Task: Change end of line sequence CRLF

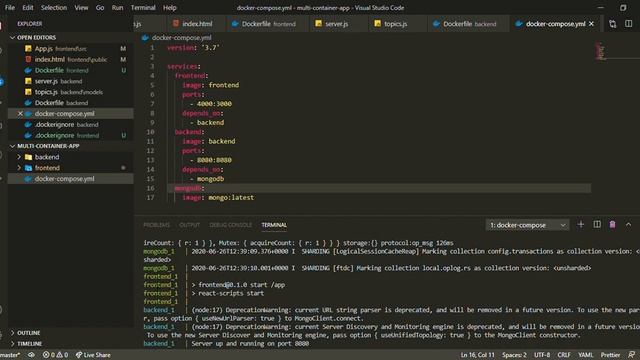Action: tap(564, 355)
